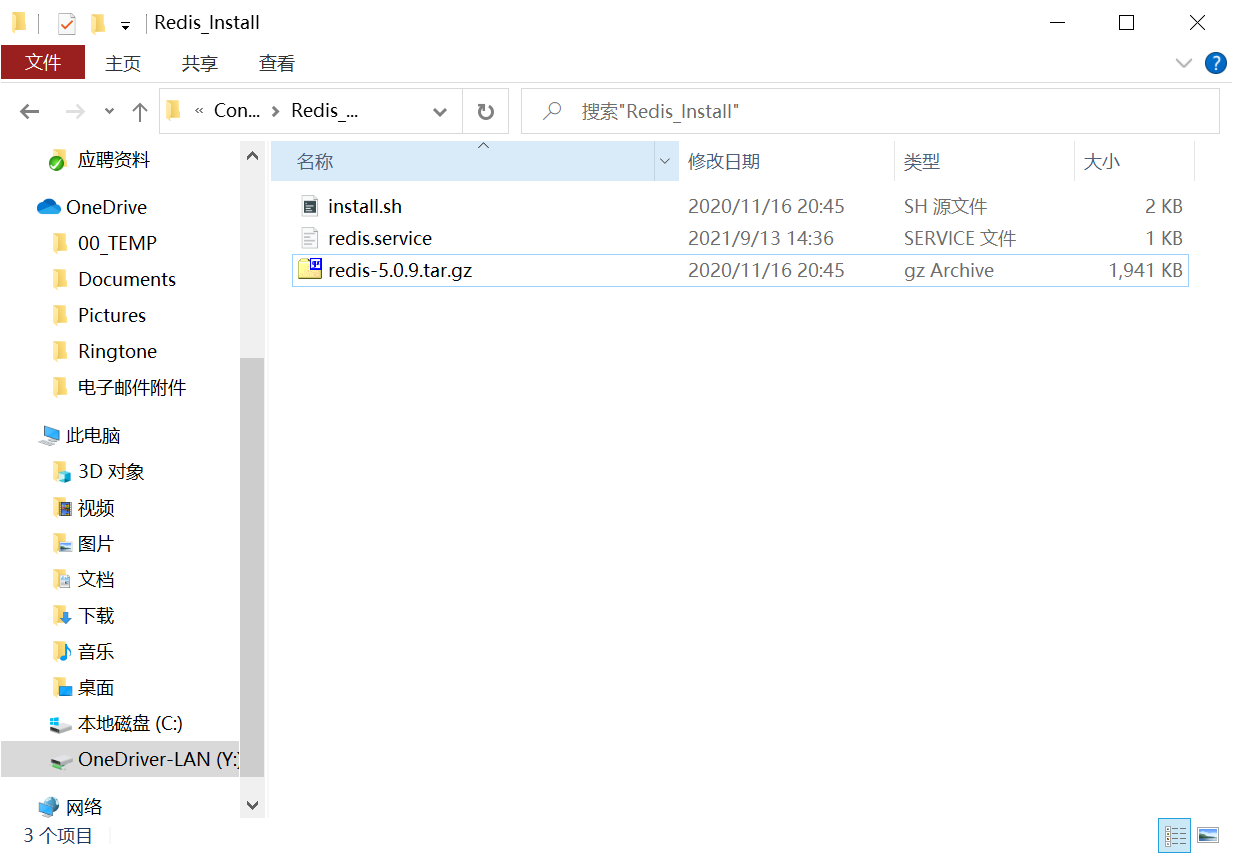Sort by the 大小 column header

pyautogui.click(x=1134, y=161)
